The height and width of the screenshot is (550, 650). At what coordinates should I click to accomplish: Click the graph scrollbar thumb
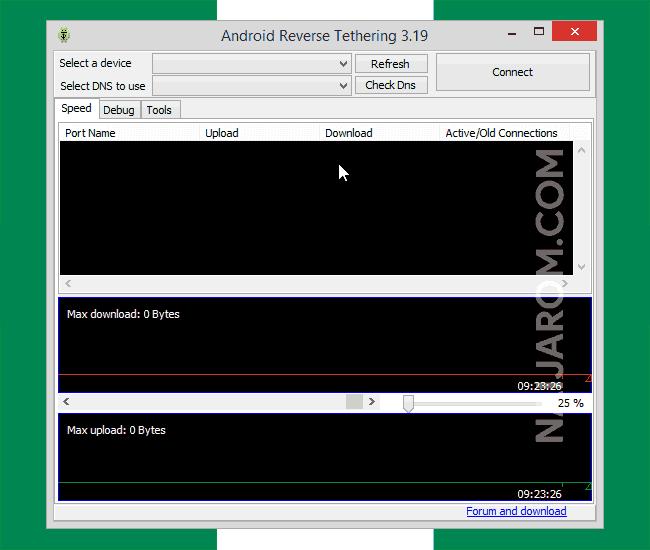point(354,402)
